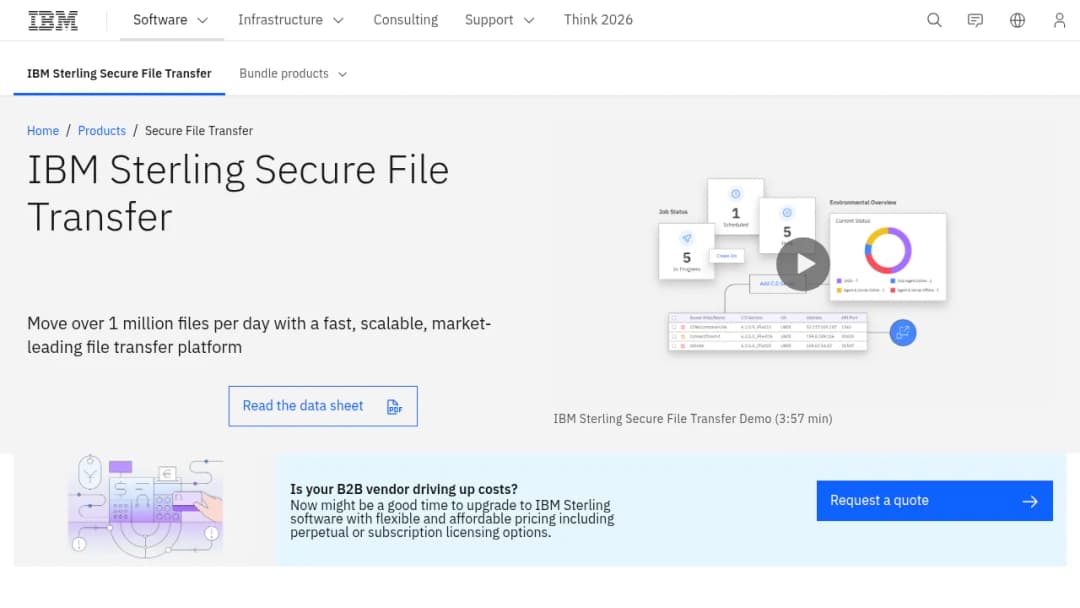The height and width of the screenshot is (608, 1080).
Task: Click the 'IBM Sterling Secure File Transfer' main heading
Action: click(x=238, y=193)
